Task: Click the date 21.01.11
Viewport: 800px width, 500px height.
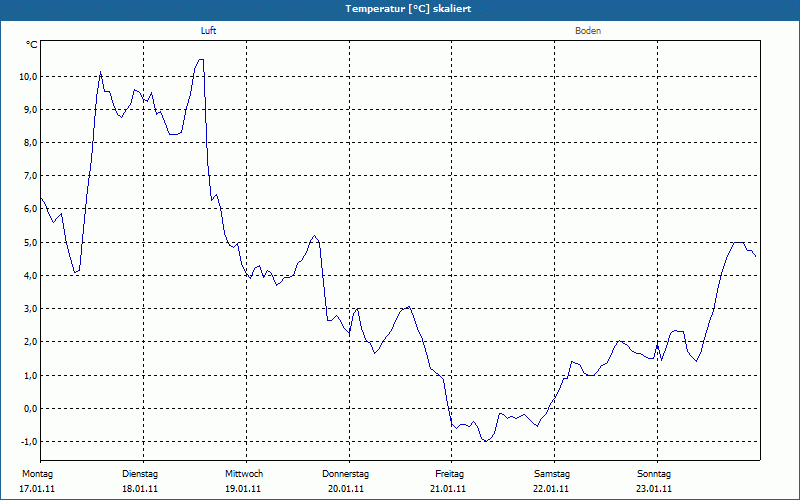Action: coord(448,489)
